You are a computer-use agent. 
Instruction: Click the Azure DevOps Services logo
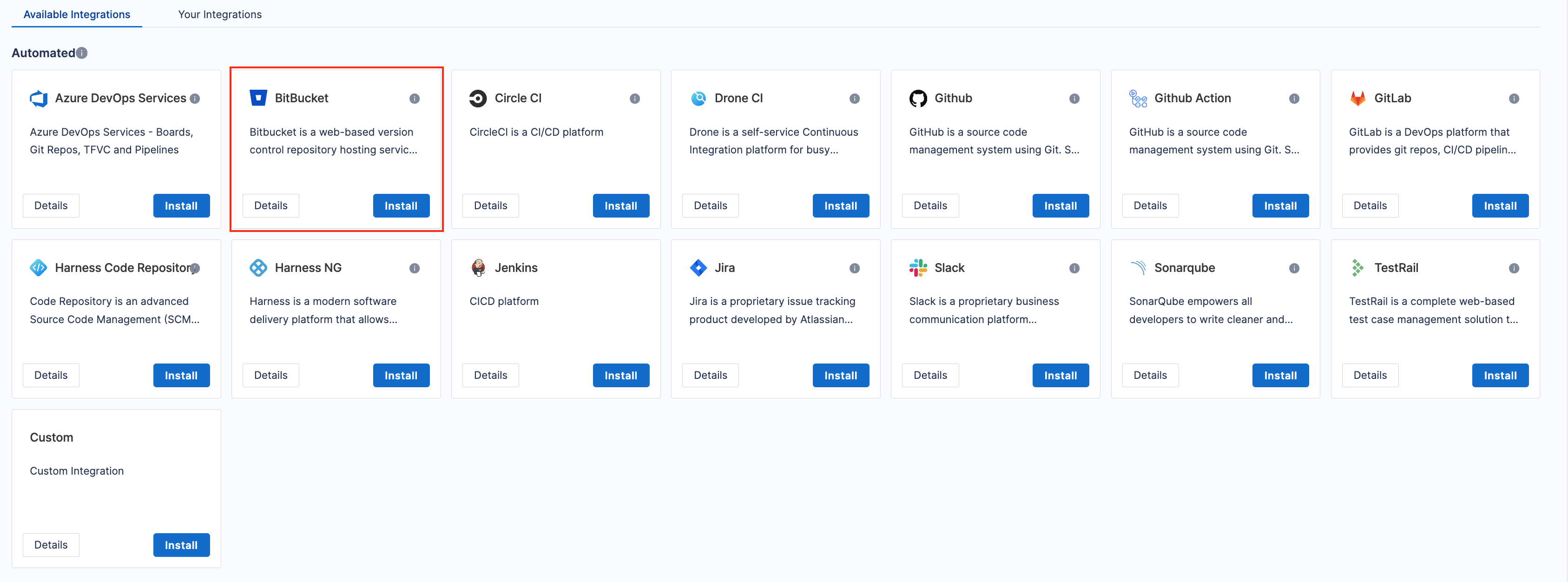(x=39, y=98)
